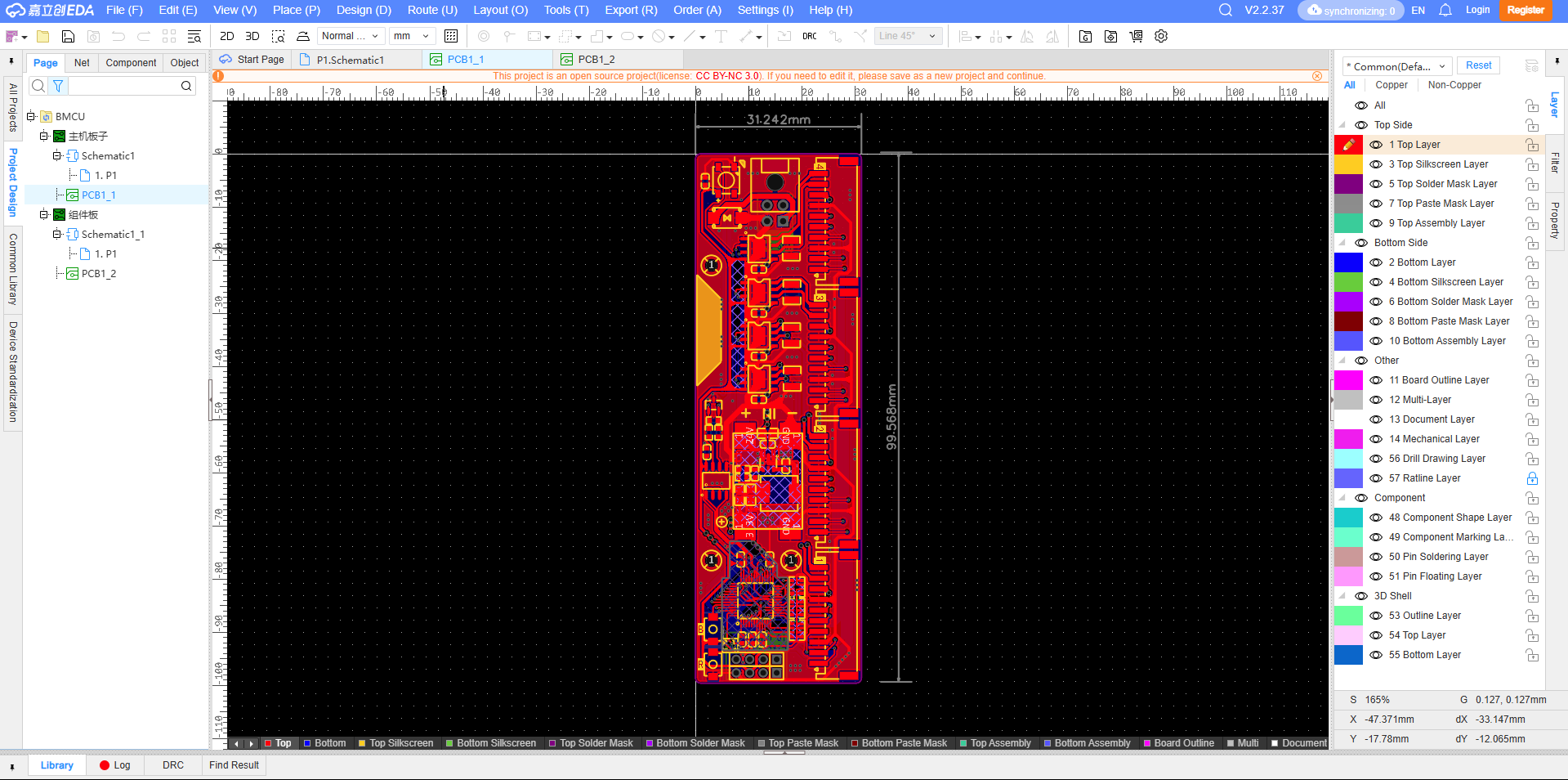Collapse the Top Side layer group
The image size is (1568, 780).
(x=1342, y=125)
